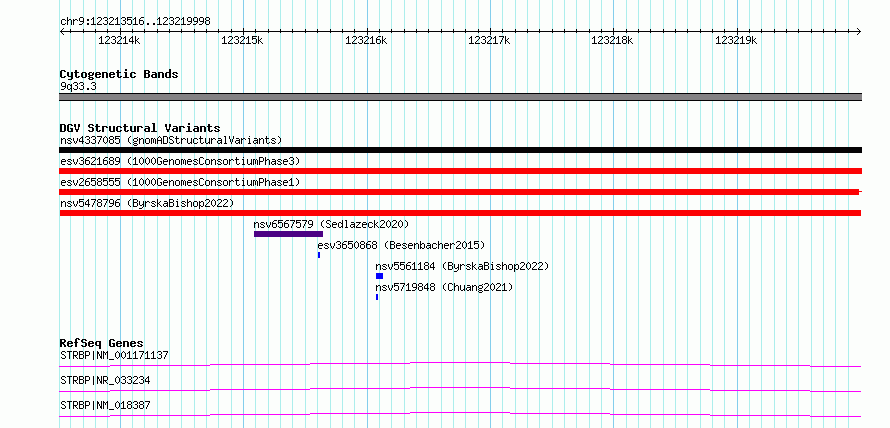Open the nsv4337085 gnomAD variant label
890x428 pixels.
(x=171, y=140)
